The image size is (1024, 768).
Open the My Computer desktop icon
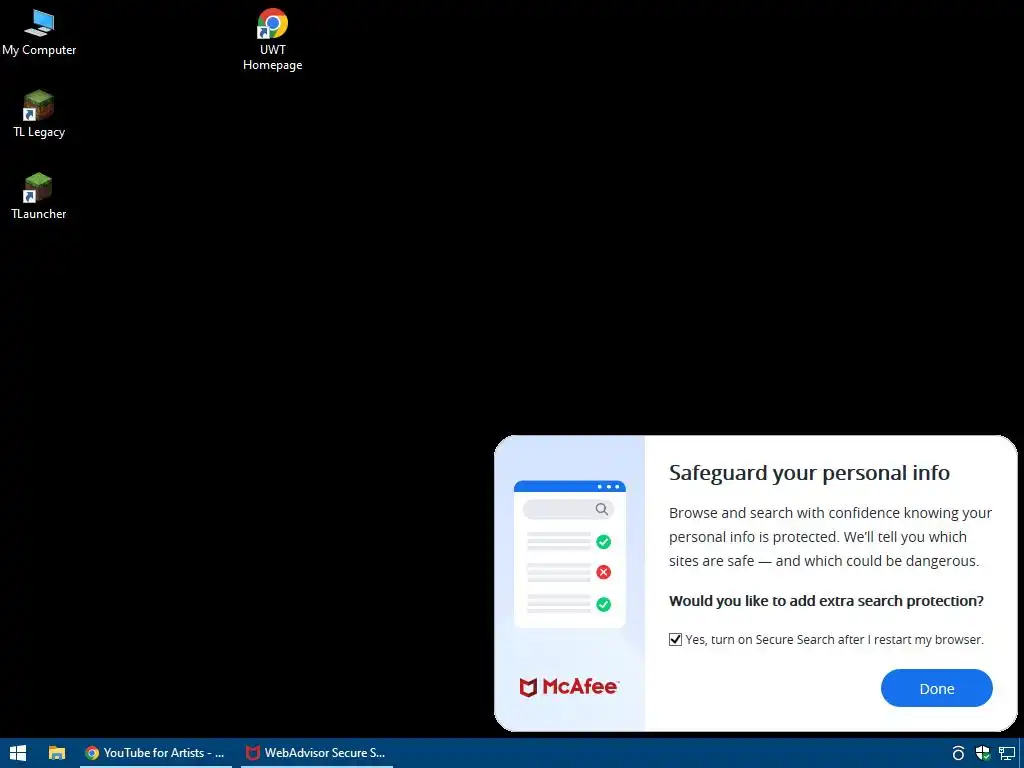click(39, 33)
